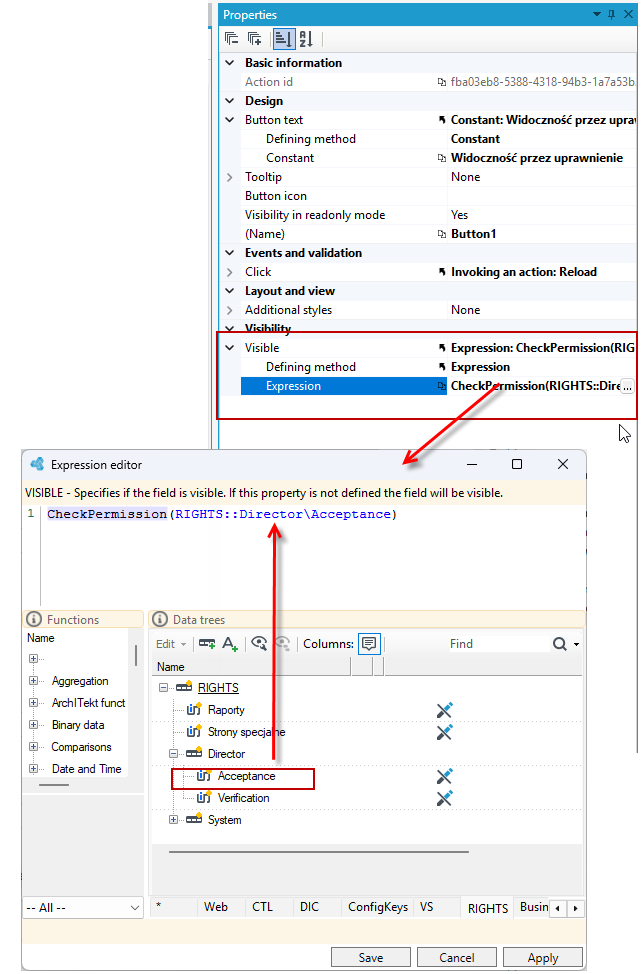Add new tree node with plus icon
The image size is (644, 974).
207,644
